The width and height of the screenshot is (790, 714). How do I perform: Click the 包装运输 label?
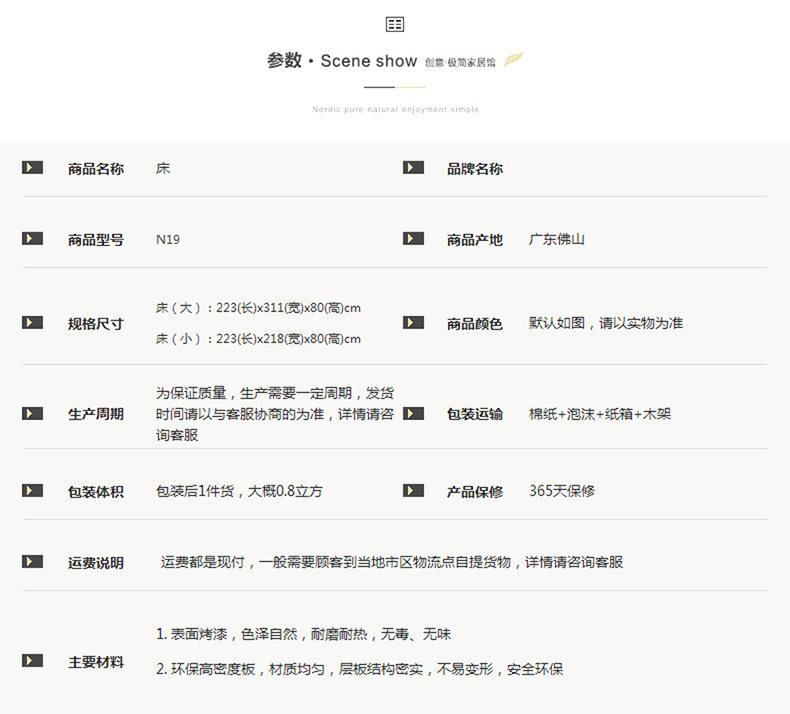tap(475, 414)
